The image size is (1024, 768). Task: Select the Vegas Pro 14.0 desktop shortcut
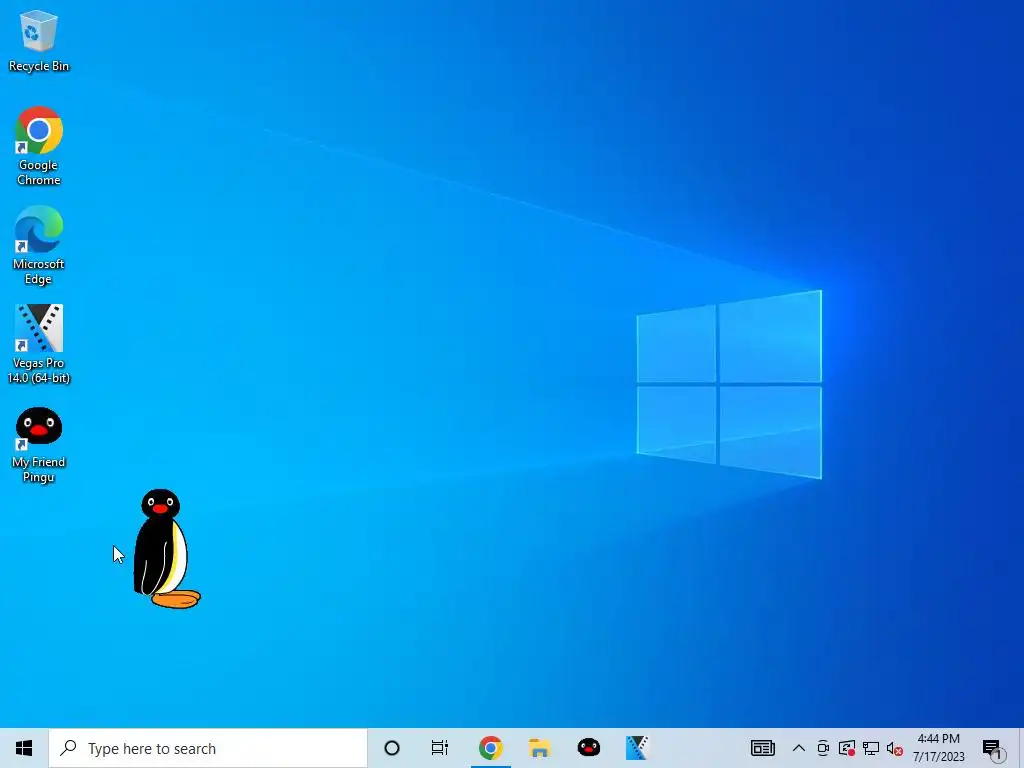tap(39, 344)
